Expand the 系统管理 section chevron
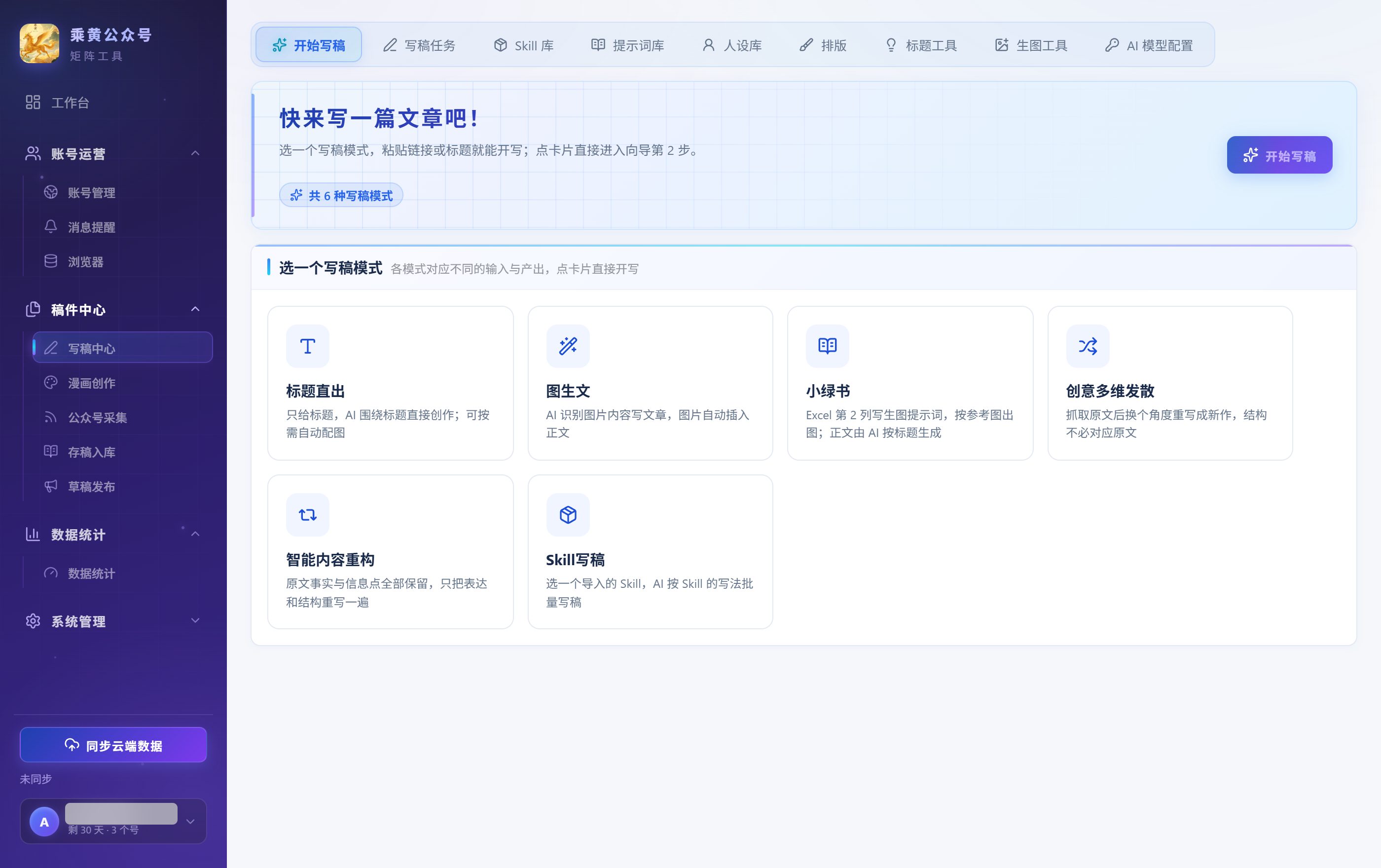The image size is (1381, 868). (x=195, y=620)
